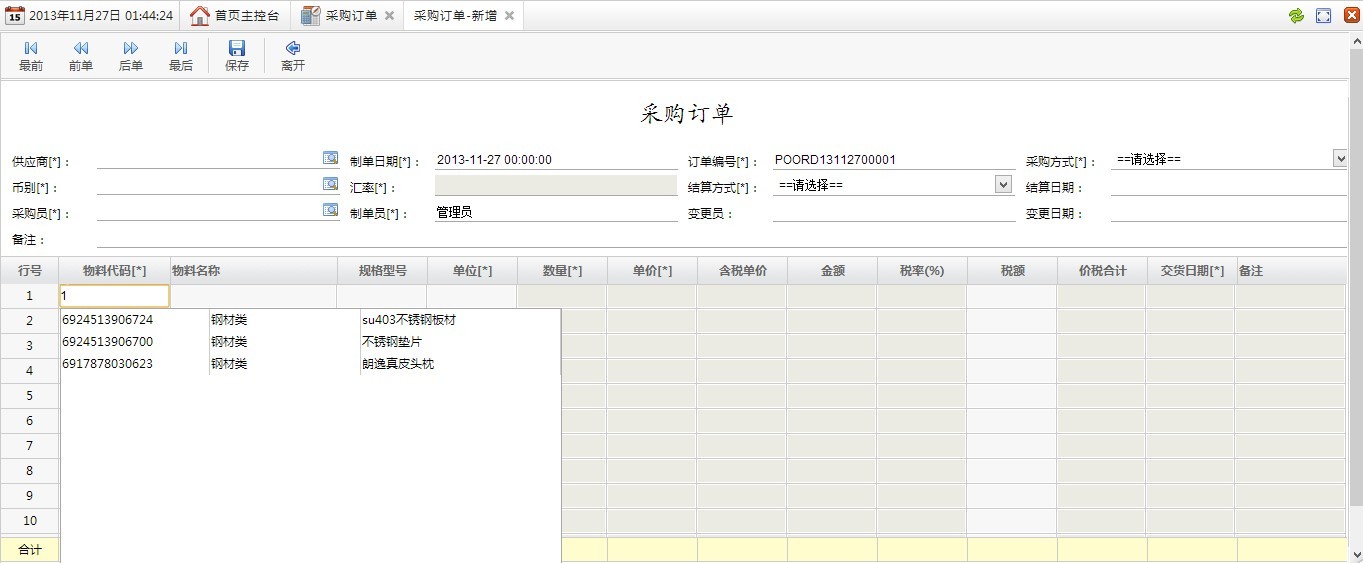Click the 金额 column header

(x=832, y=271)
